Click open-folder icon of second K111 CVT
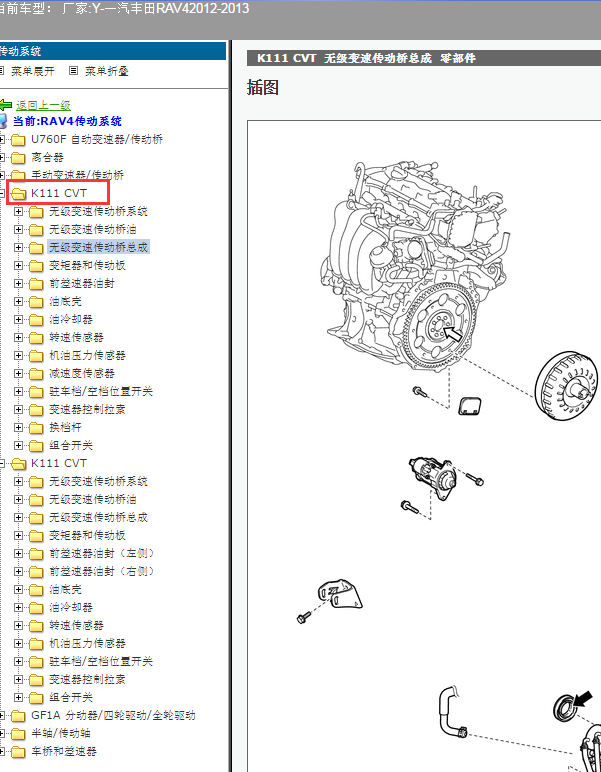 pos(18,464)
